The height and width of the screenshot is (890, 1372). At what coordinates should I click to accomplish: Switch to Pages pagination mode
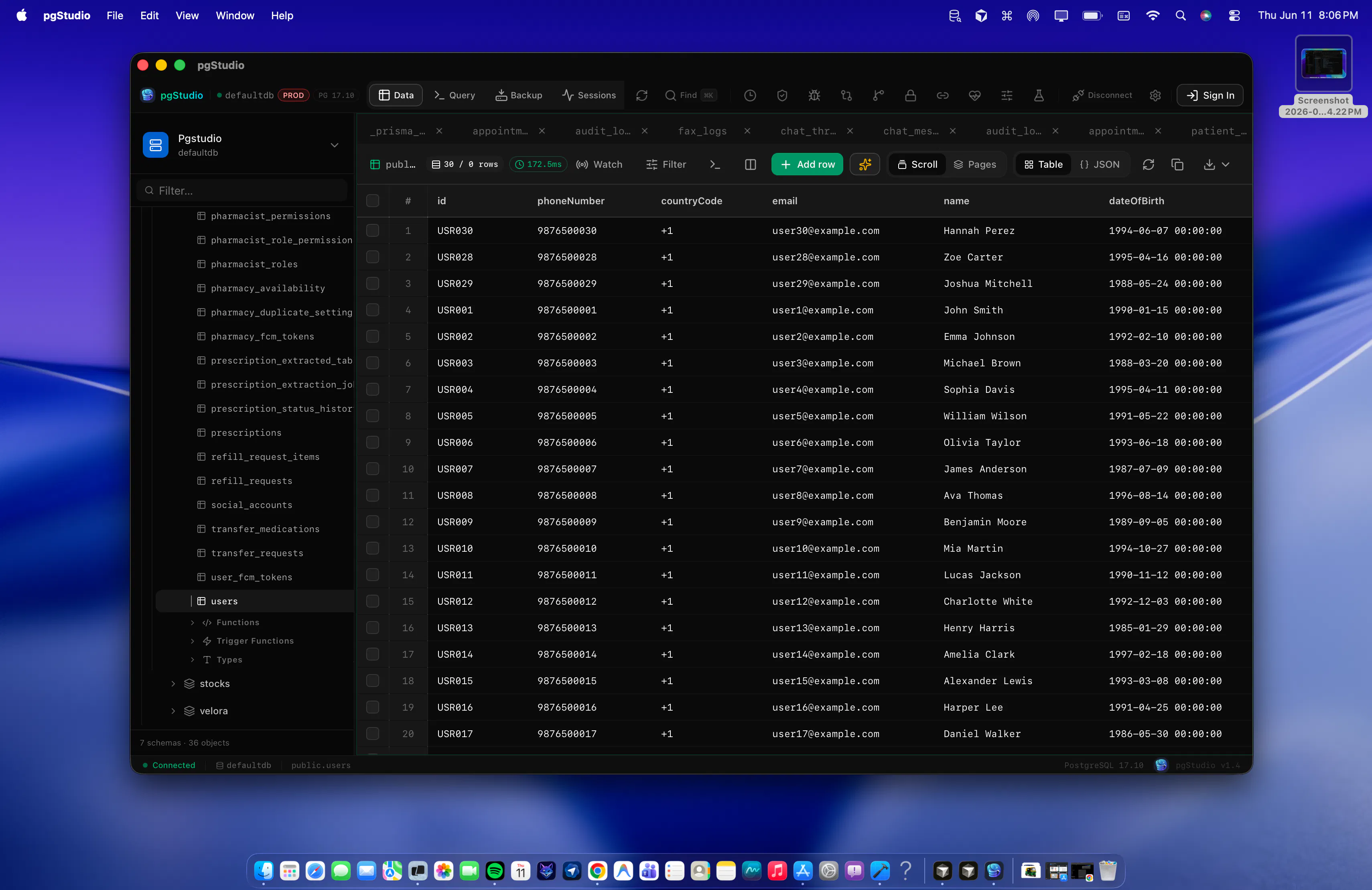click(x=975, y=164)
